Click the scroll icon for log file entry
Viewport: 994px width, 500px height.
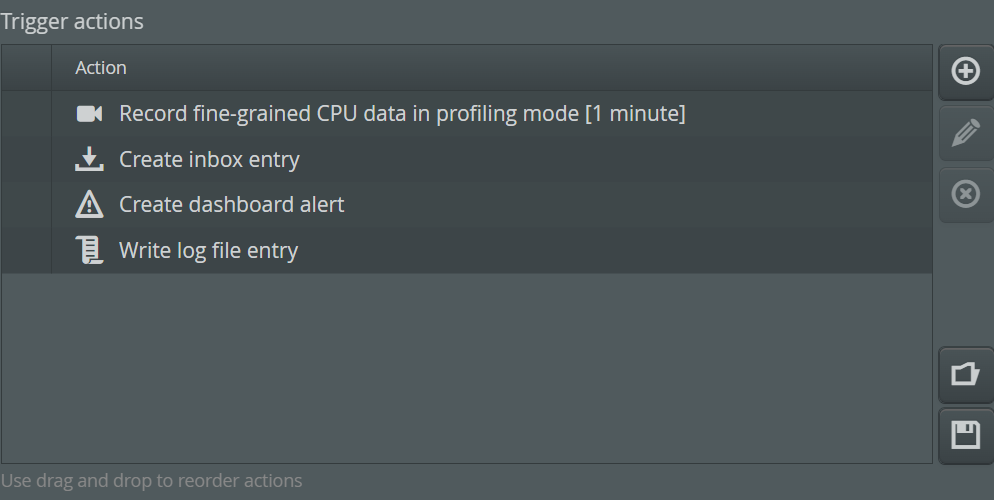click(89, 250)
